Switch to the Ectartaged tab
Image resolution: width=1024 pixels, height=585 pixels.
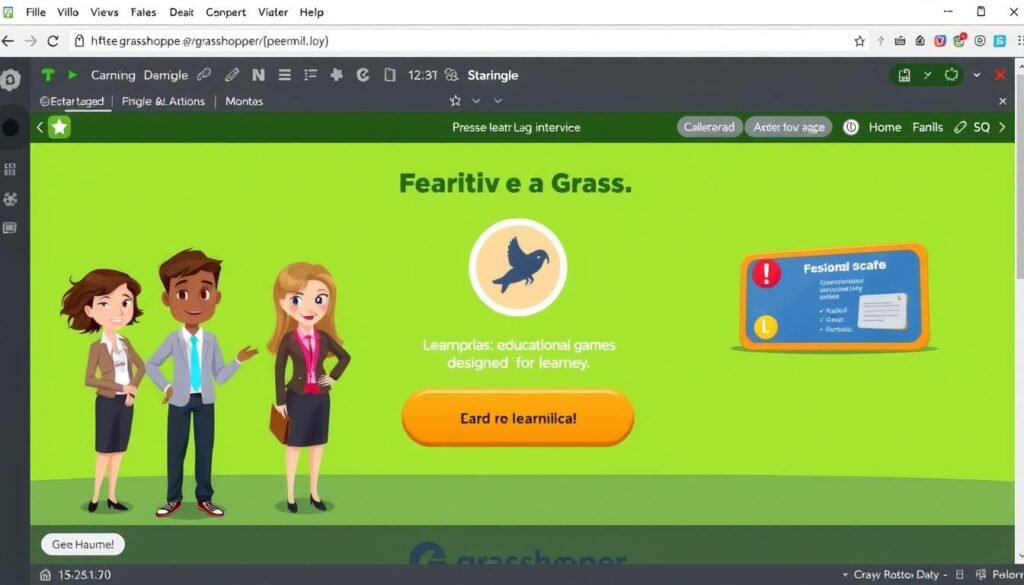[x=72, y=101]
